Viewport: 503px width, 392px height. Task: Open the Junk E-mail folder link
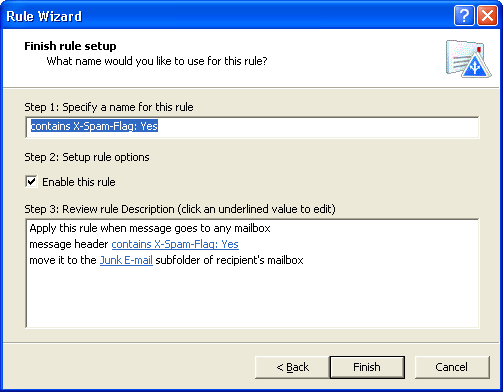(126, 260)
